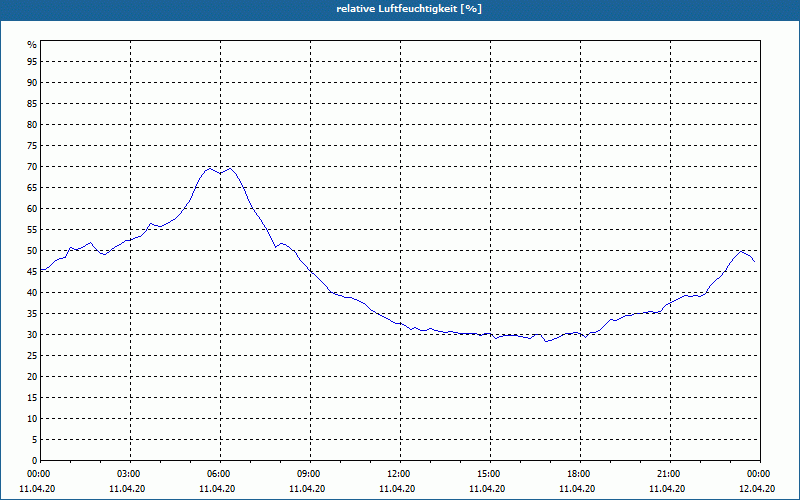Click the y-axis label 5
This screenshot has width=800, height=500.
pyautogui.click(x=35, y=440)
